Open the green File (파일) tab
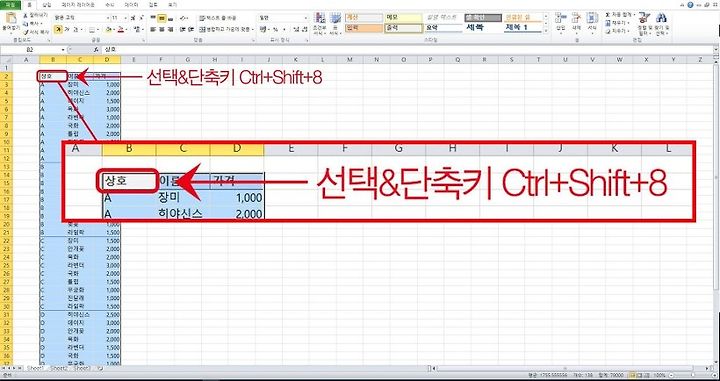The height and width of the screenshot is (381, 720). pyautogui.click(x=10, y=5)
